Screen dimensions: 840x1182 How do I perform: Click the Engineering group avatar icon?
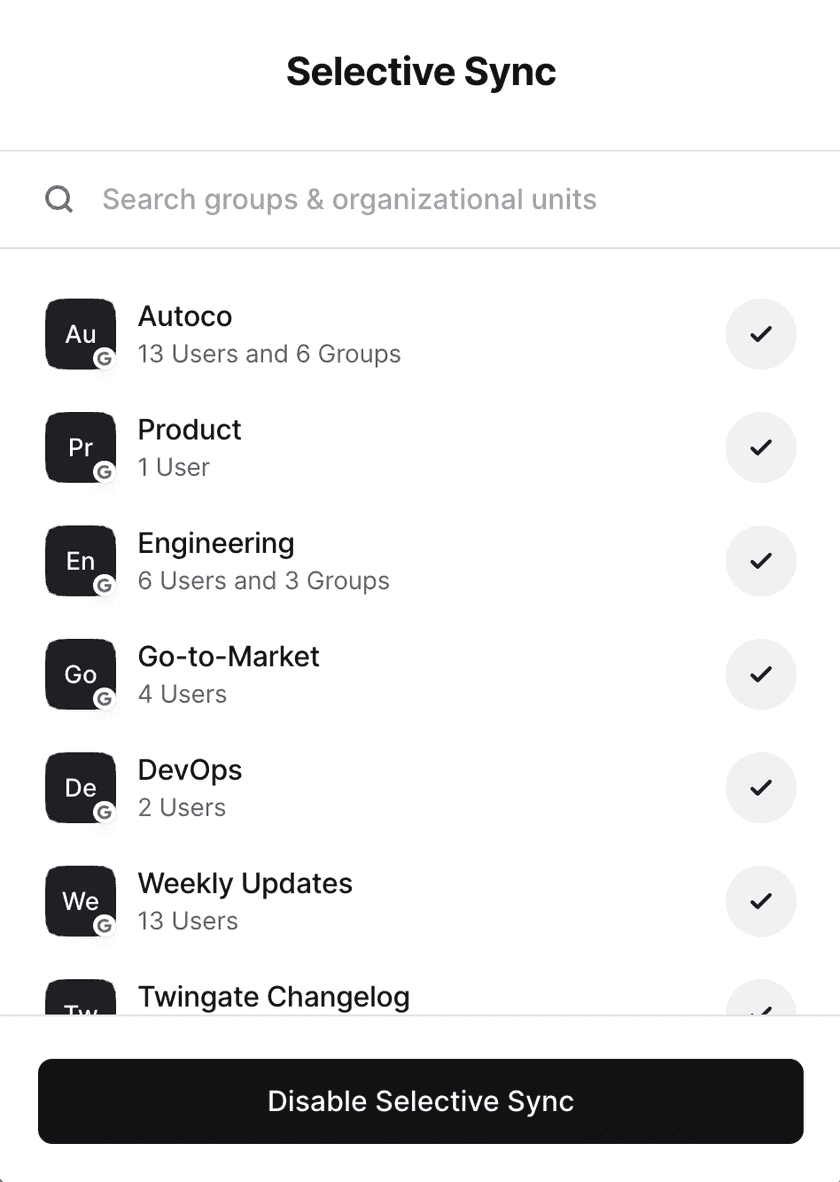80,561
